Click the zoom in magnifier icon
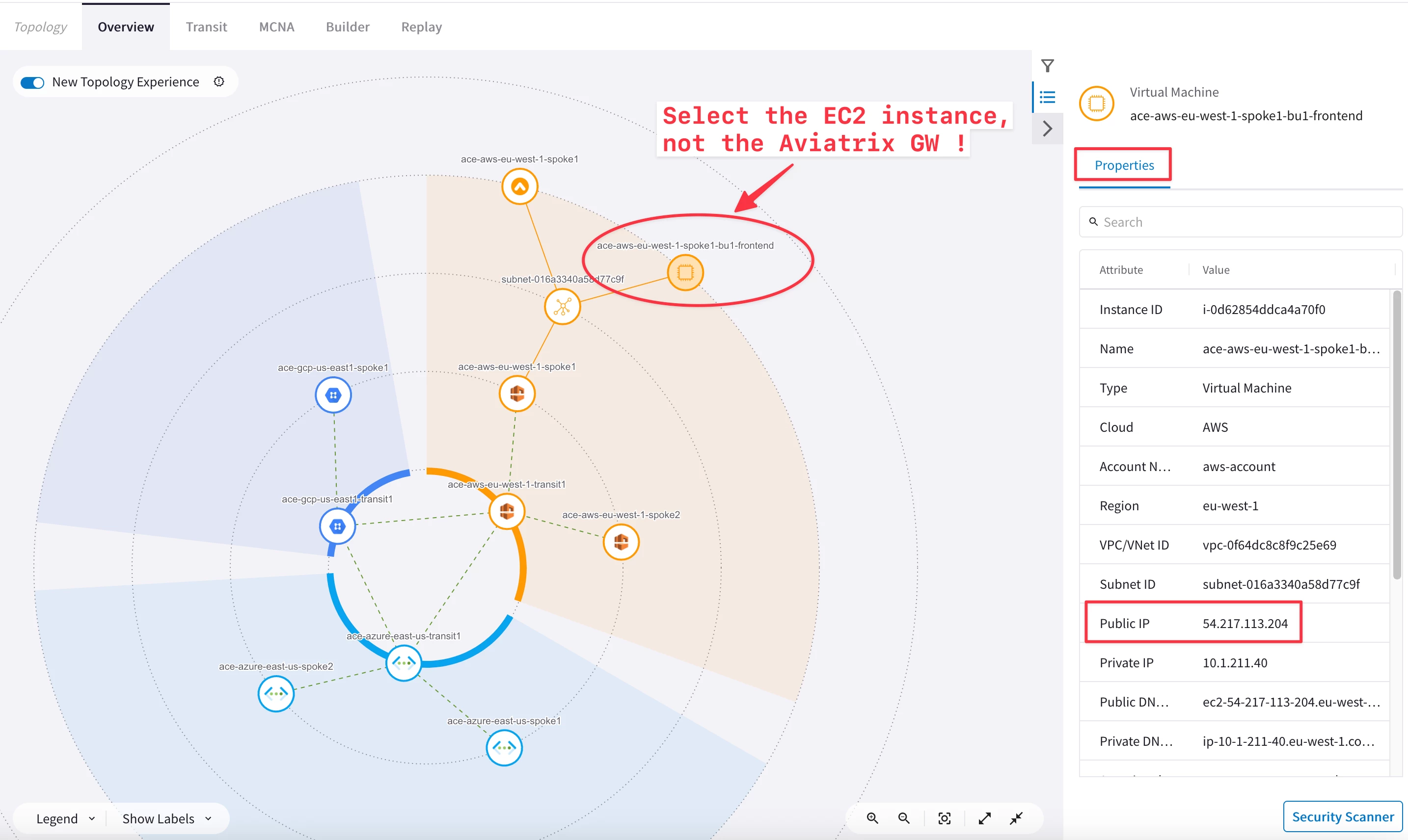The image size is (1408, 840). [x=872, y=818]
